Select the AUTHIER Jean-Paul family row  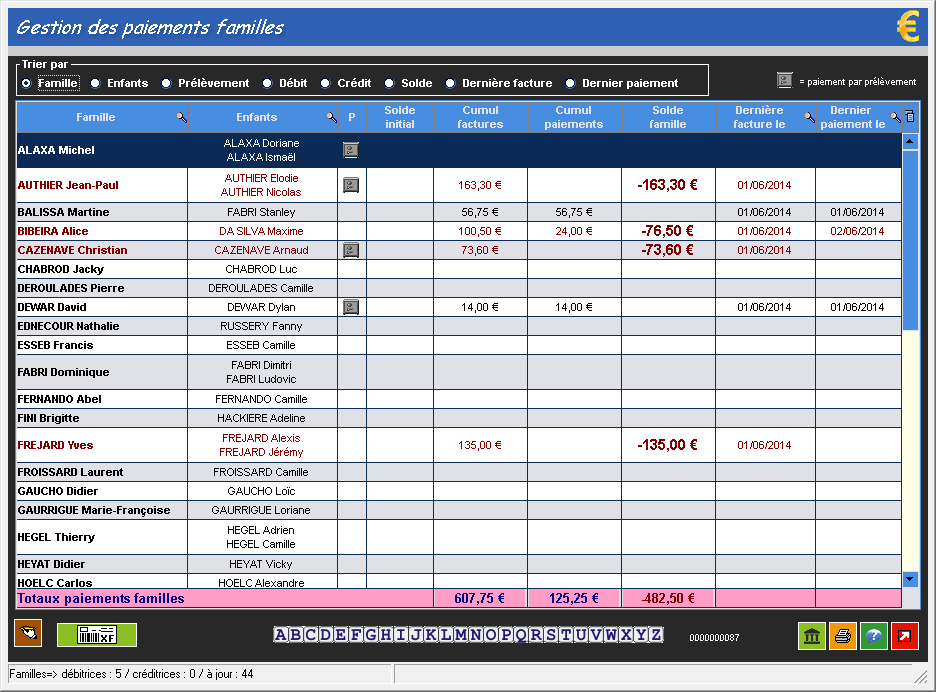pos(68,185)
